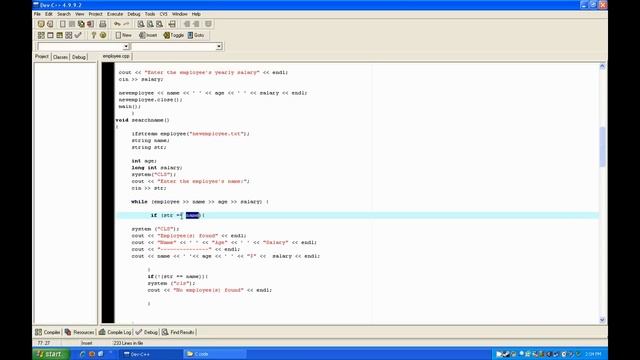Open the CVS menu

pos(163,14)
